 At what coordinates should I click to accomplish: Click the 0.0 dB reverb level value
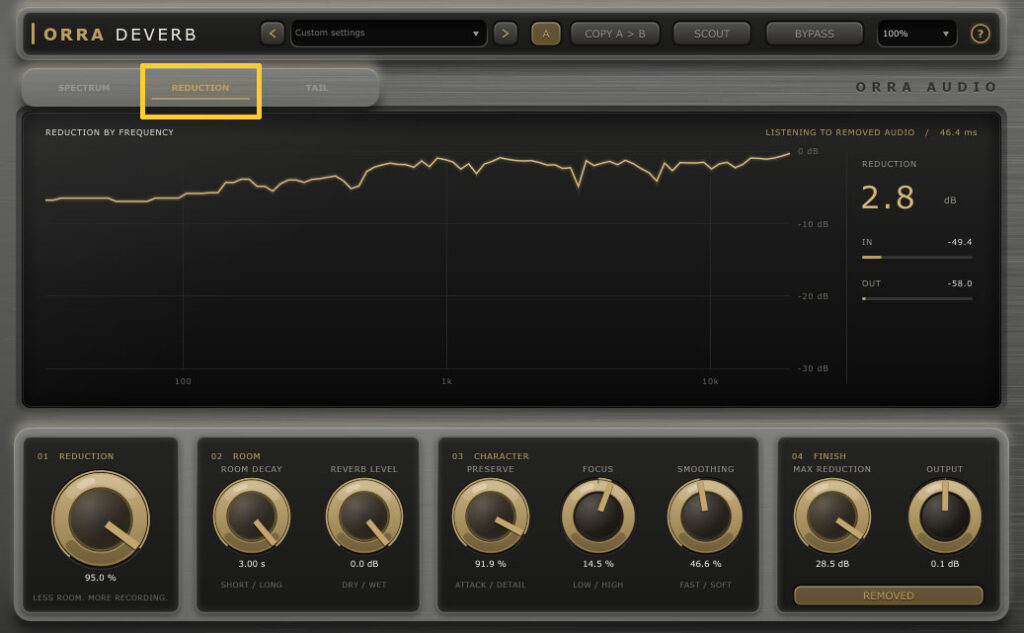point(364,564)
